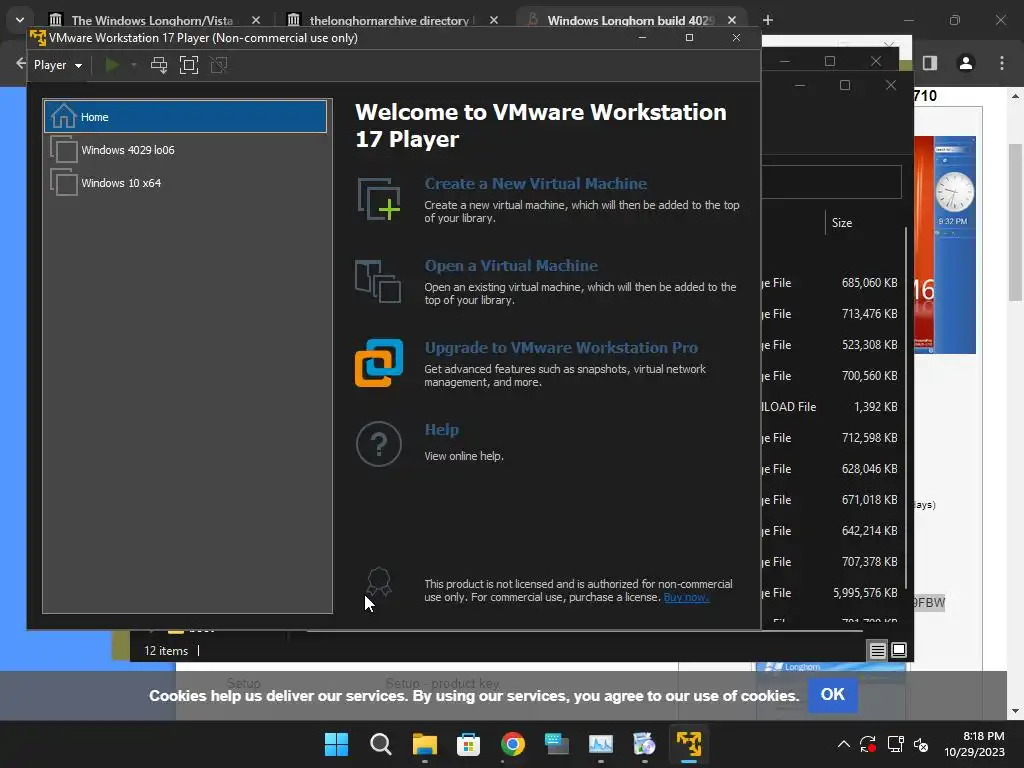Click the muted volume tray icon
Screen dimensions: 1024x768
click(921, 744)
